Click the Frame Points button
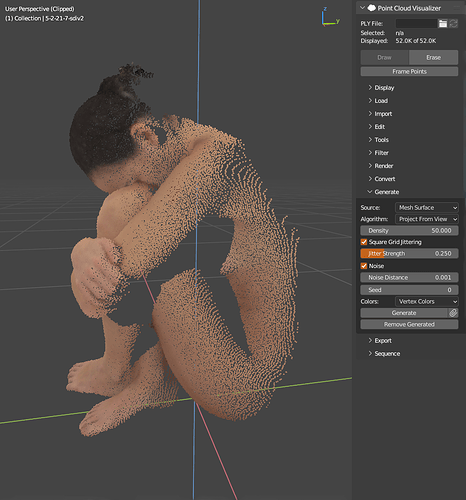466x500 pixels. click(409, 71)
